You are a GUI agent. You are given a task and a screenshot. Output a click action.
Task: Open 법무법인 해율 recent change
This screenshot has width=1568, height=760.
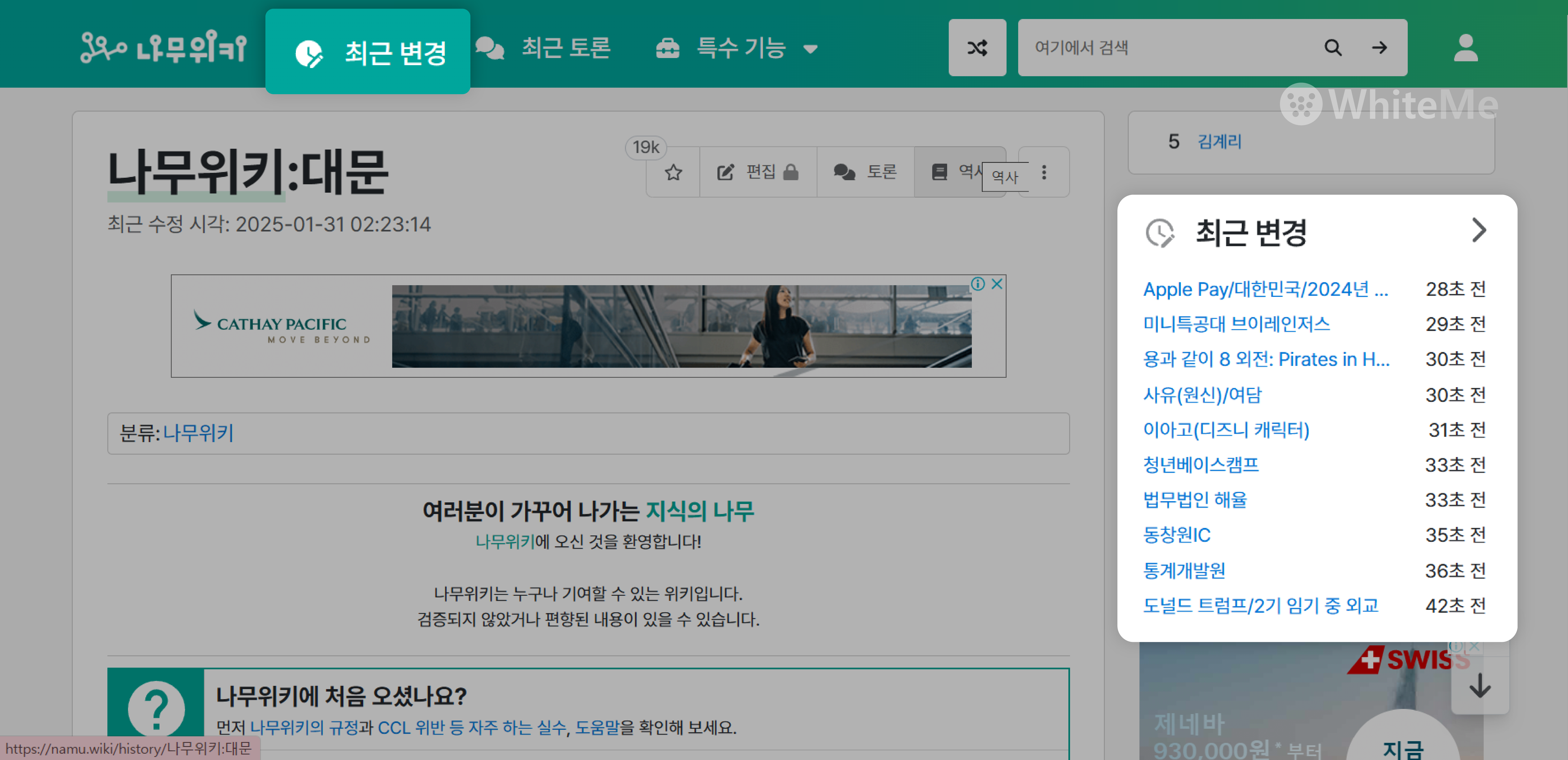pyautogui.click(x=1195, y=500)
